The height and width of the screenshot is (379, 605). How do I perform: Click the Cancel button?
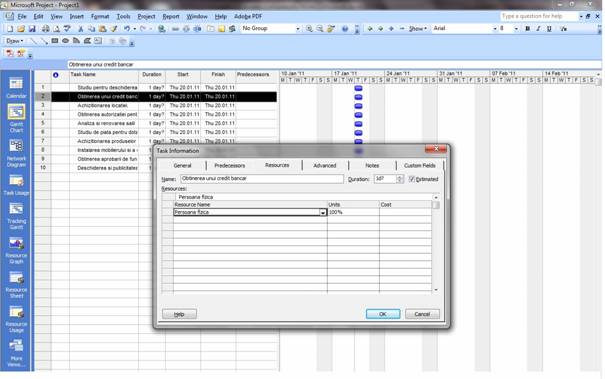point(422,314)
